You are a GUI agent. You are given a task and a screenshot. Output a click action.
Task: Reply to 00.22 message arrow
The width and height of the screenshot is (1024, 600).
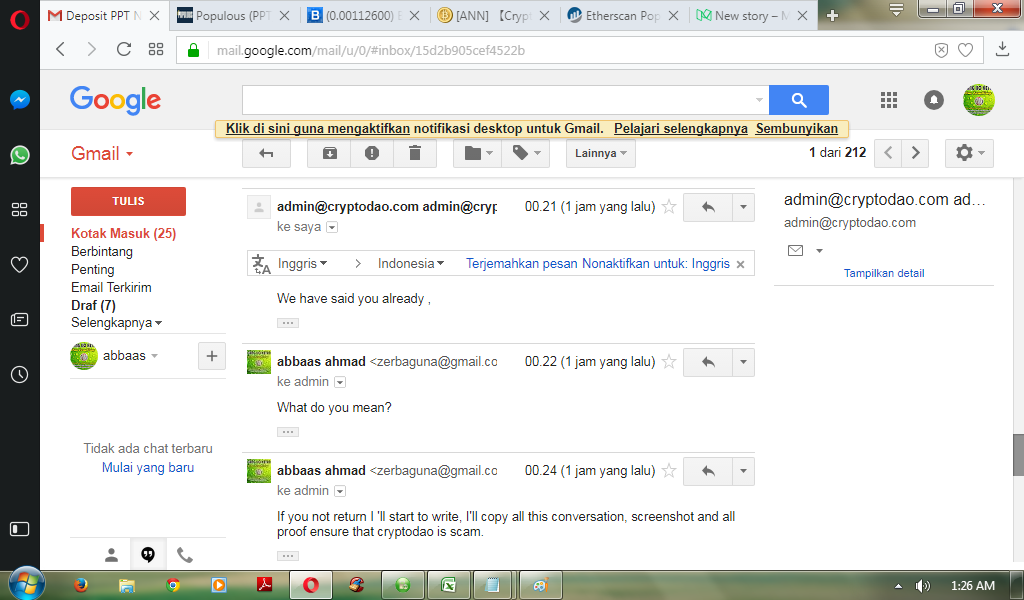tap(708, 362)
